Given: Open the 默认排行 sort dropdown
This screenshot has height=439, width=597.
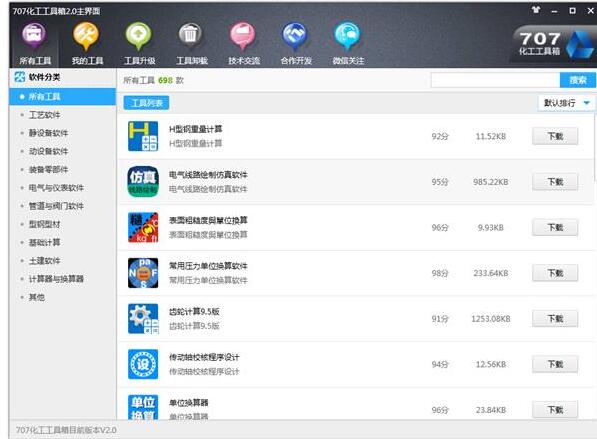Looking at the screenshot, I should (566, 103).
